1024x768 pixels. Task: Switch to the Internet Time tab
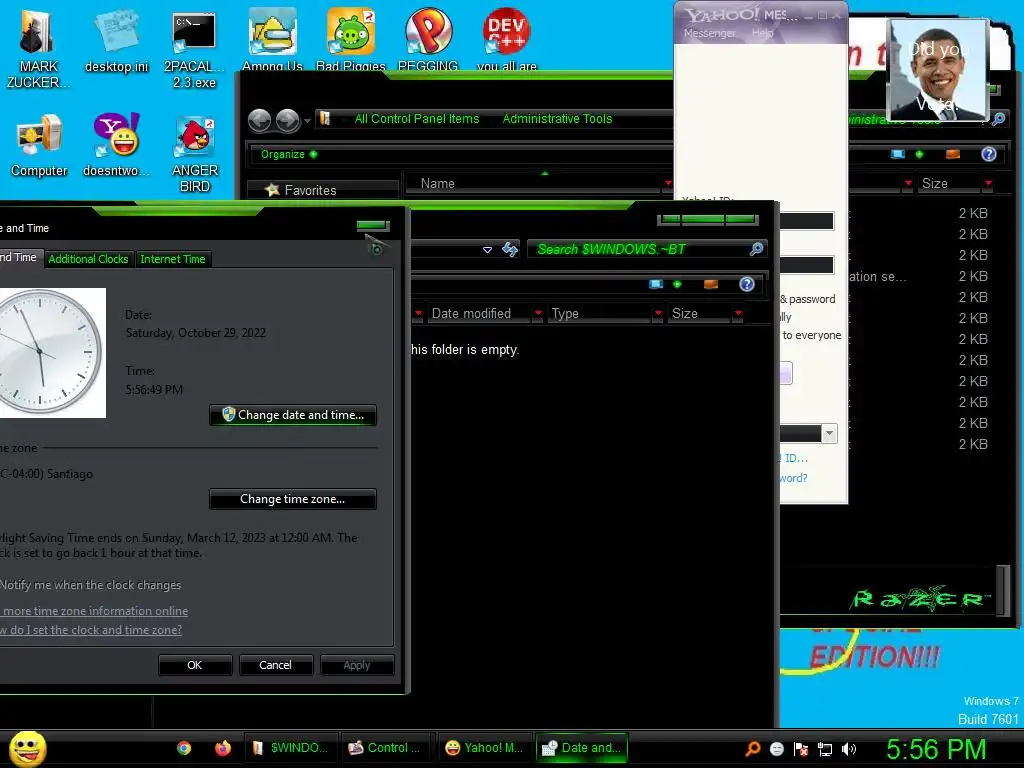pyautogui.click(x=172, y=259)
